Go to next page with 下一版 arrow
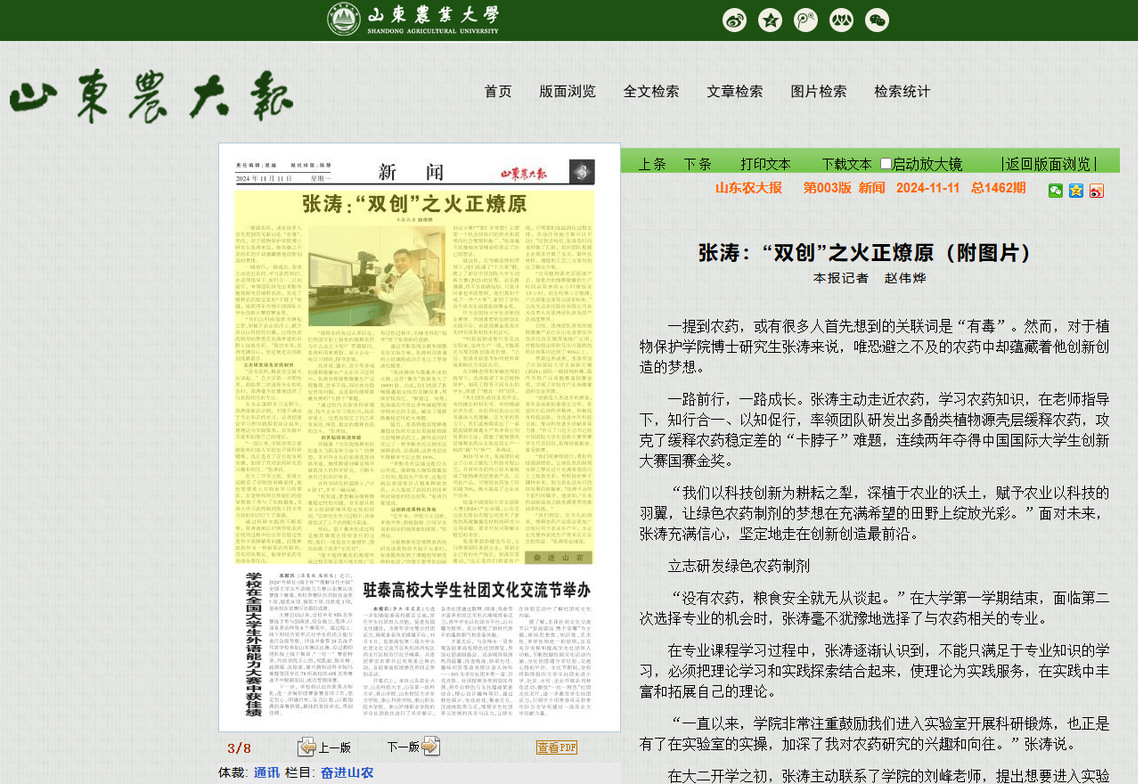The height and width of the screenshot is (784, 1138). pos(413,747)
